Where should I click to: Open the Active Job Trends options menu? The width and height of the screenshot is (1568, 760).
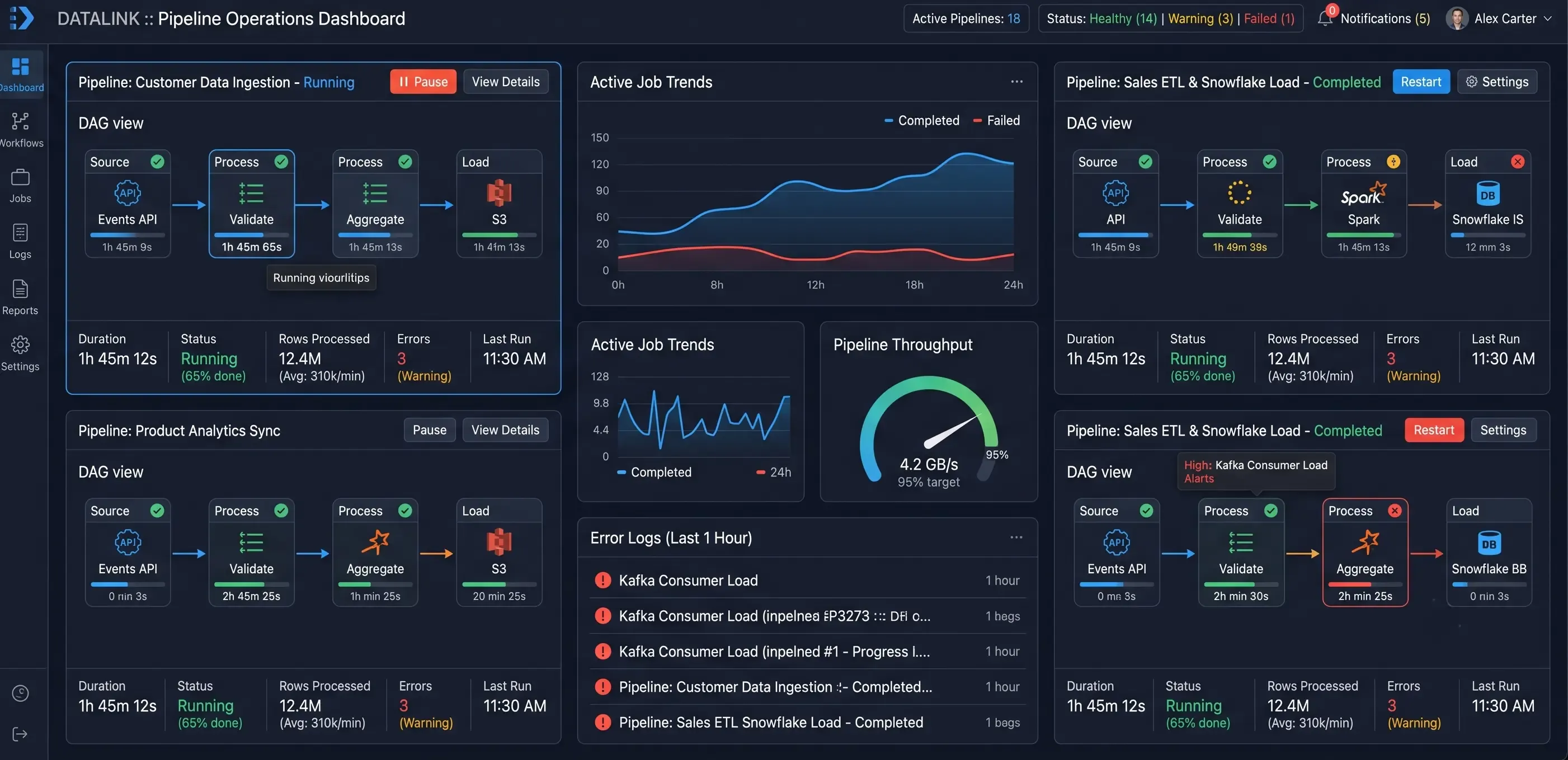tap(1016, 82)
